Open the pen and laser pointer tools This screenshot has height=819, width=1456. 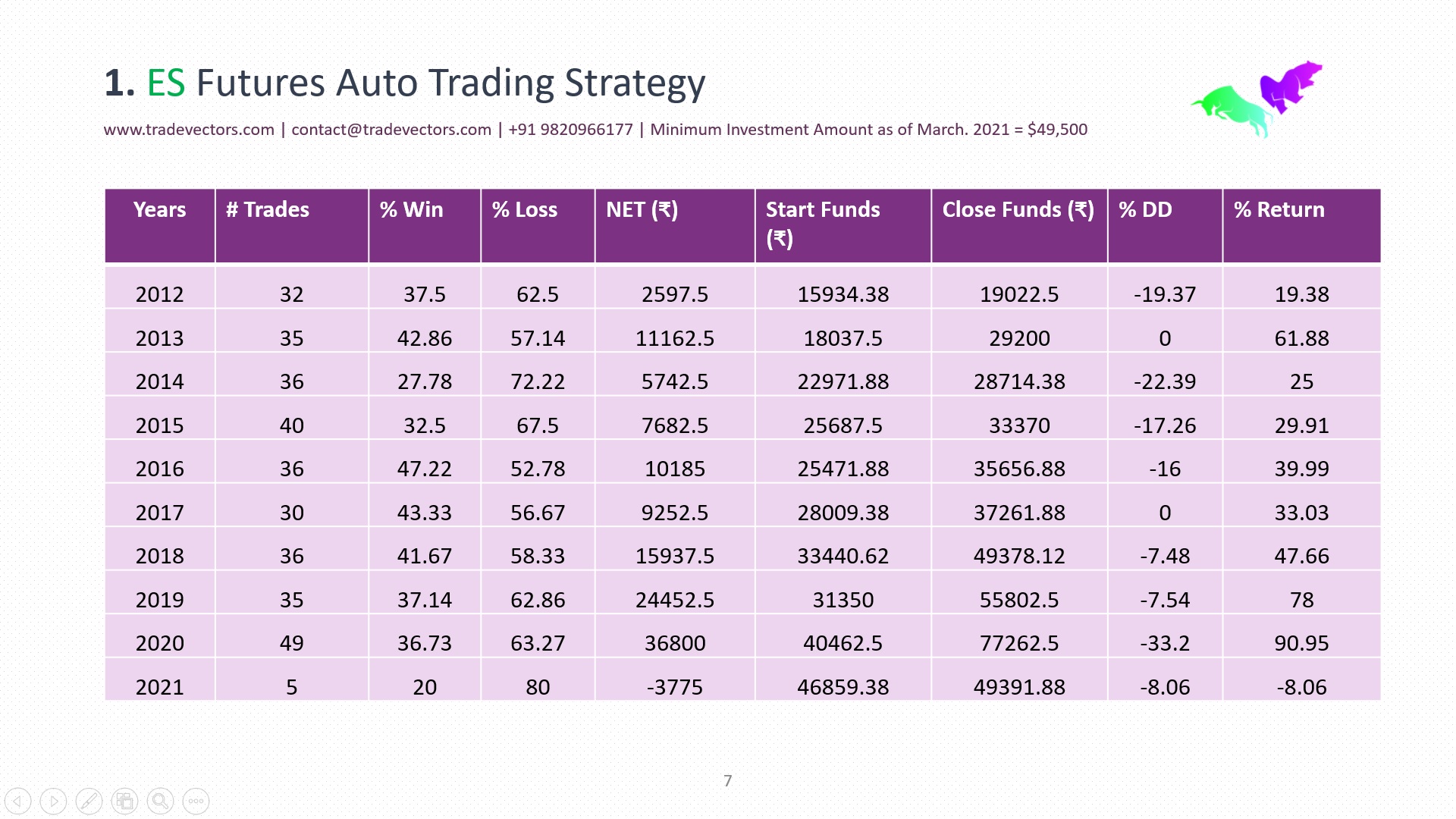[x=89, y=801]
